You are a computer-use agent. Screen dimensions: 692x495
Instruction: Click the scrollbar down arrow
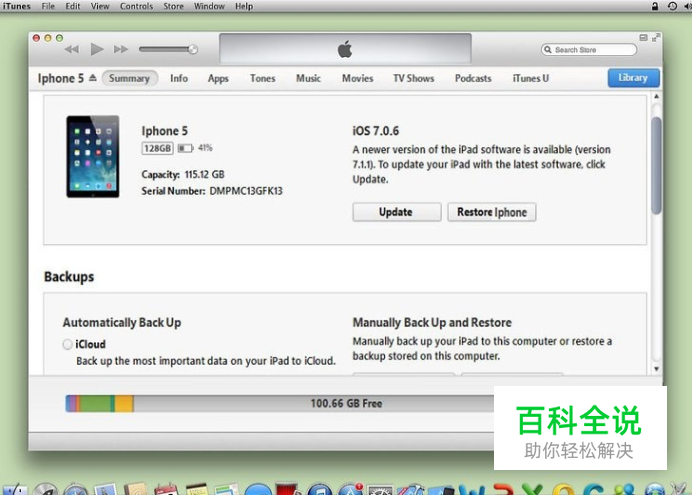[656, 369]
